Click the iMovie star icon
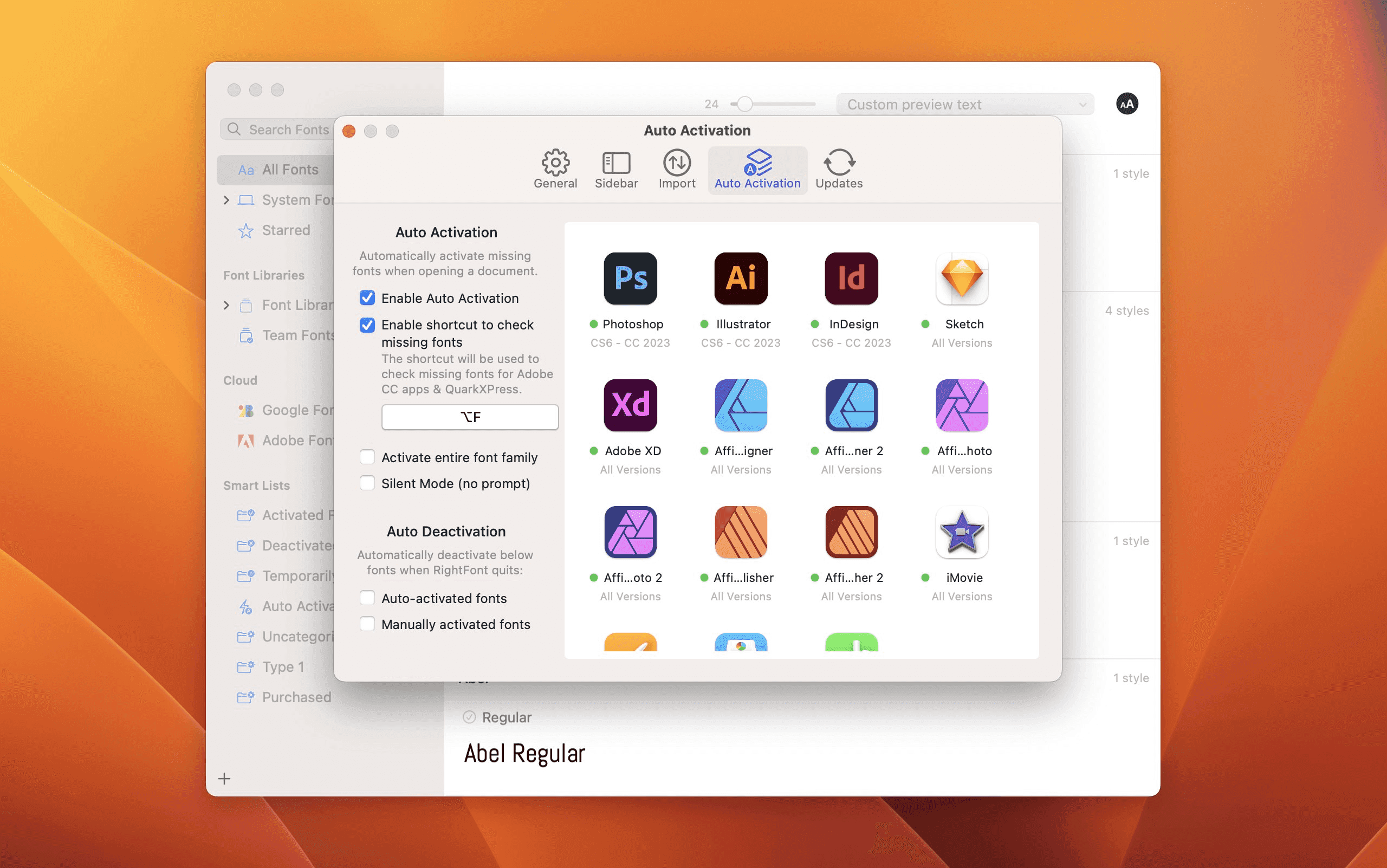Image resolution: width=1387 pixels, height=868 pixels. [x=962, y=532]
